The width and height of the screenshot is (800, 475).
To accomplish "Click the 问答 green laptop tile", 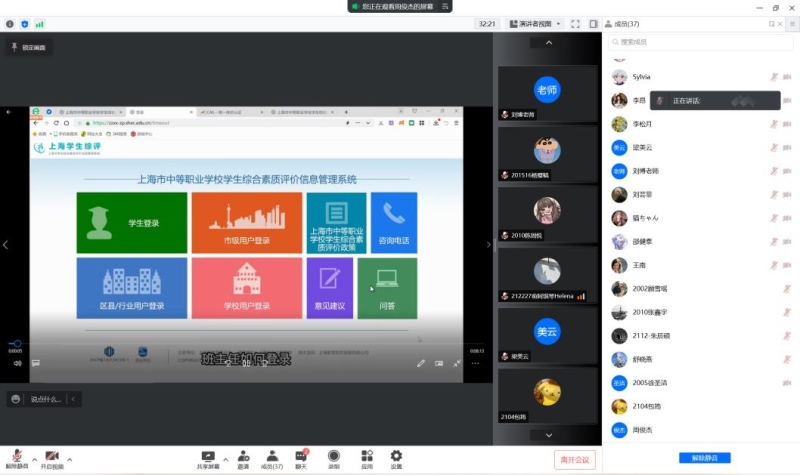I will [387, 288].
